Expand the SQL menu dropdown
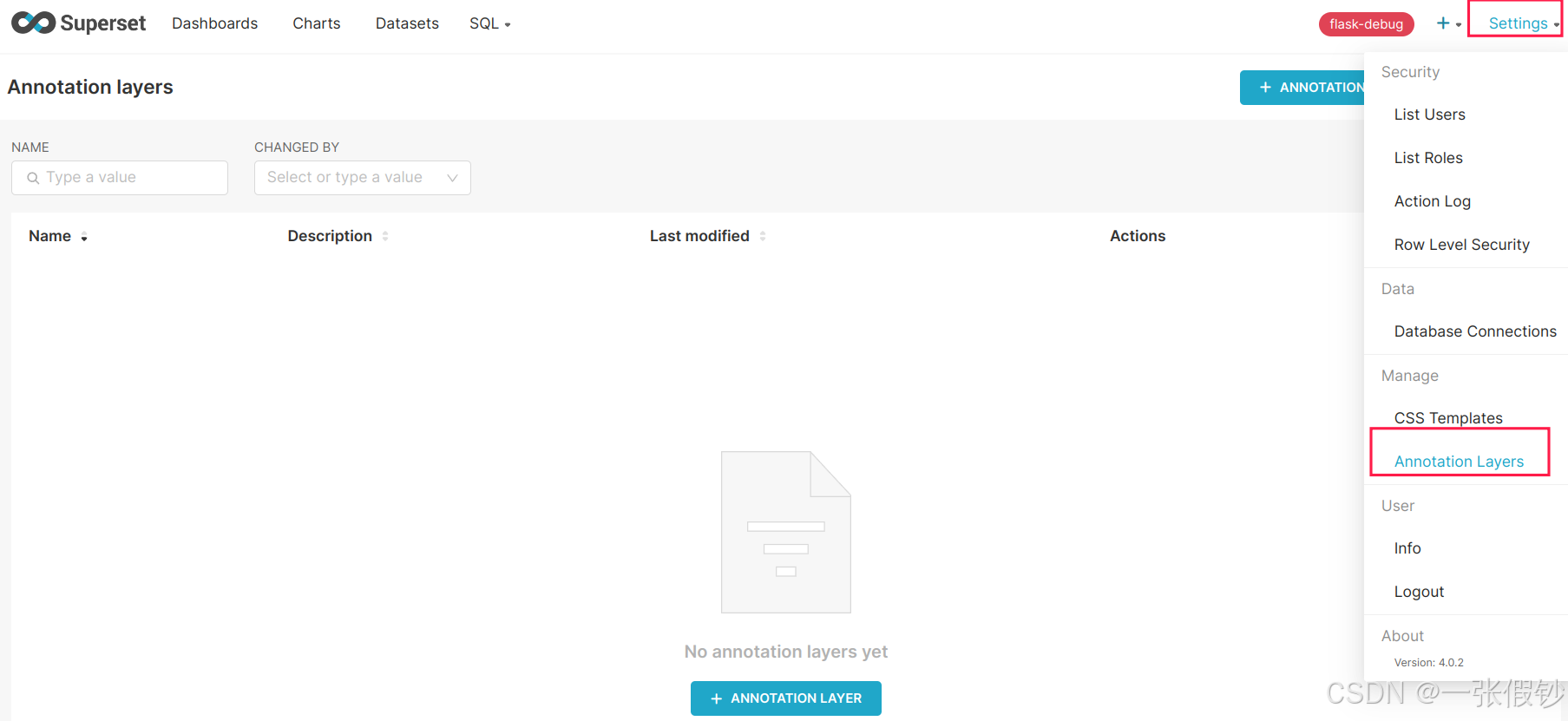Screen dimensions: 1568x721 [489, 23]
